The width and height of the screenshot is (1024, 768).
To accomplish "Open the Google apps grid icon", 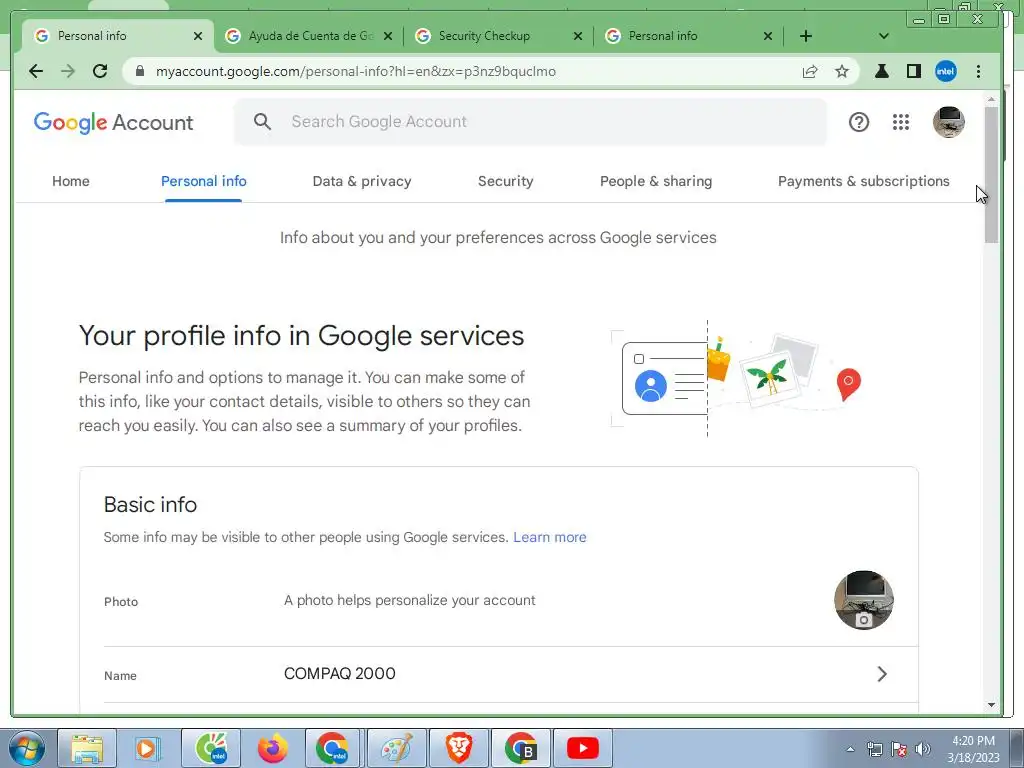I will point(901,122).
